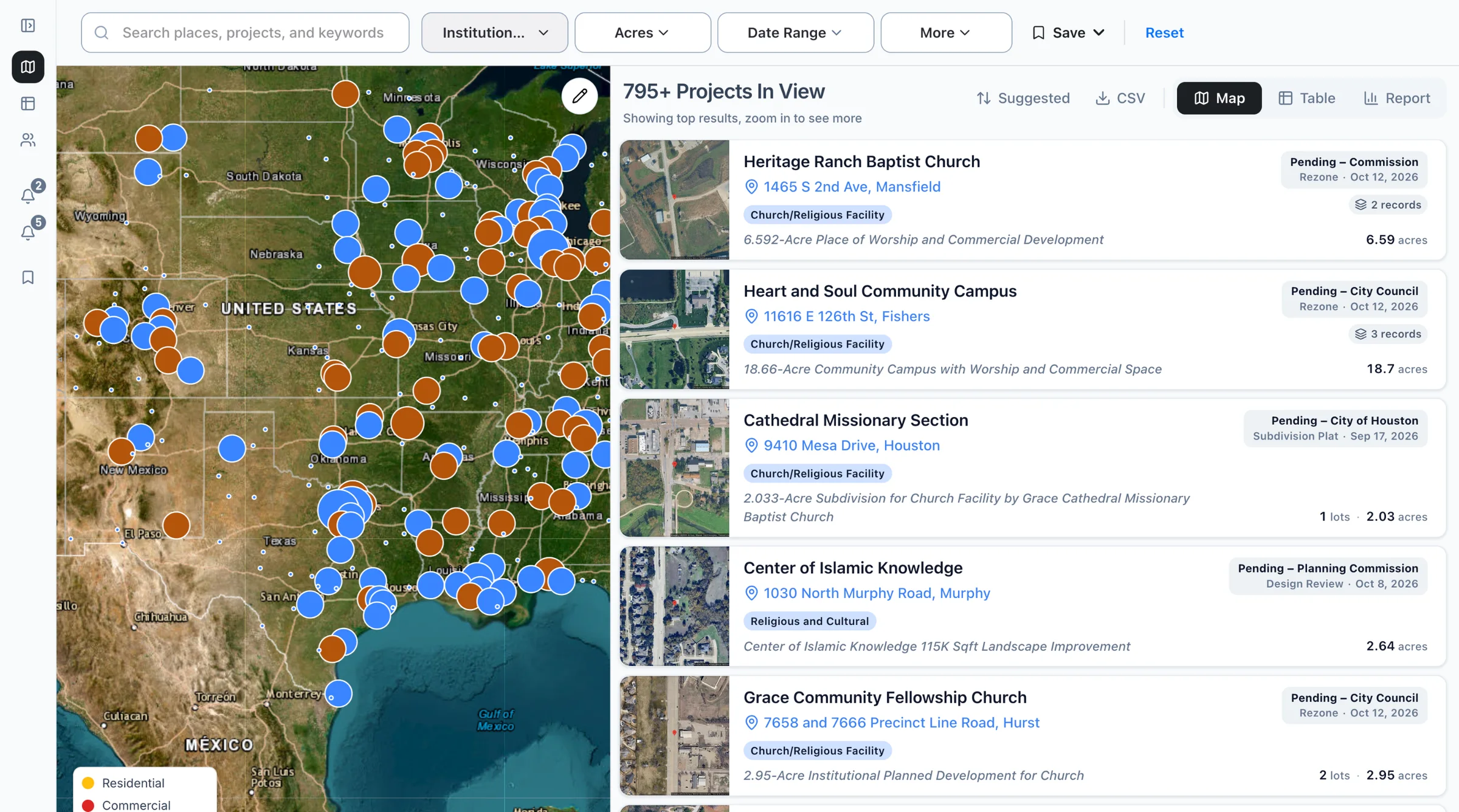The height and width of the screenshot is (812, 1459).
Task: Click location pin for 11616 E 126th St
Action: click(x=751, y=317)
